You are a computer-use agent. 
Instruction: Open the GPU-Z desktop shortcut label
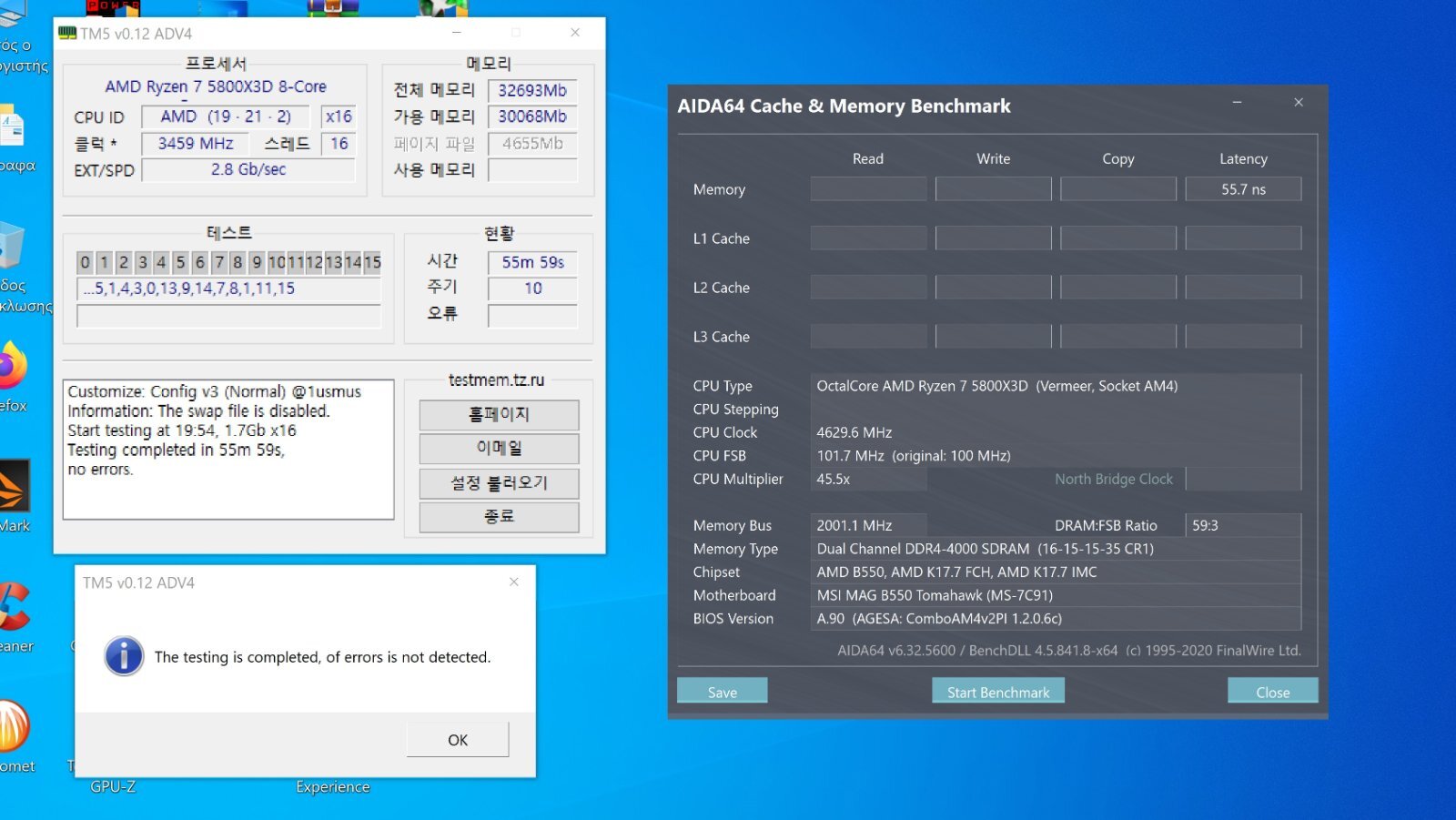[x=113, y=786]
